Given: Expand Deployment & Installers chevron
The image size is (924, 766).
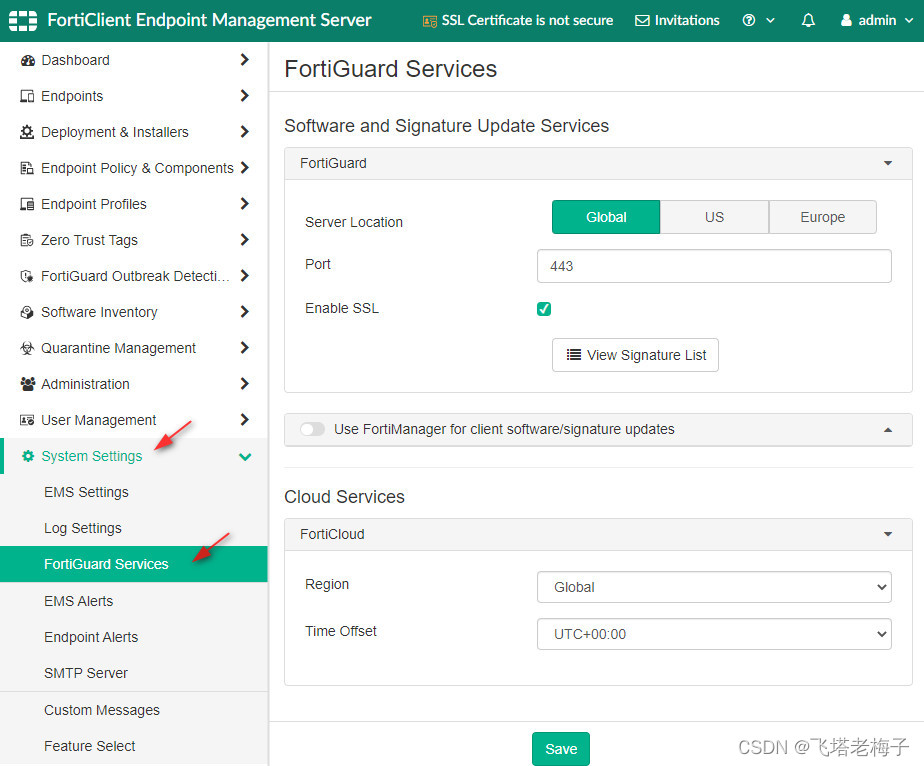Looking at the screenshot, I should tap(245, 131).
